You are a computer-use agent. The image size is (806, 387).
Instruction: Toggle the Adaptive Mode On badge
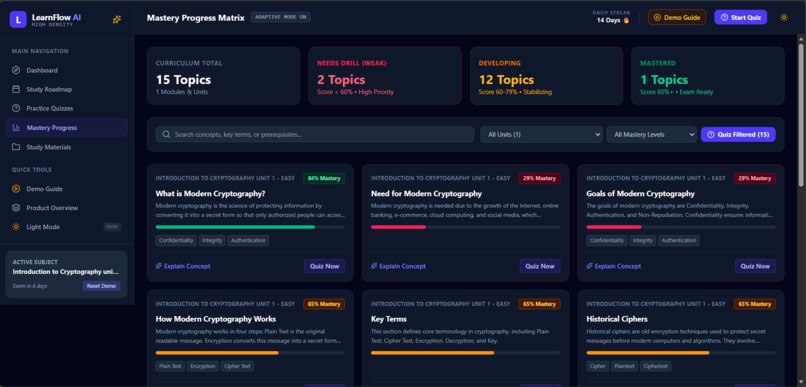[281, 17]
